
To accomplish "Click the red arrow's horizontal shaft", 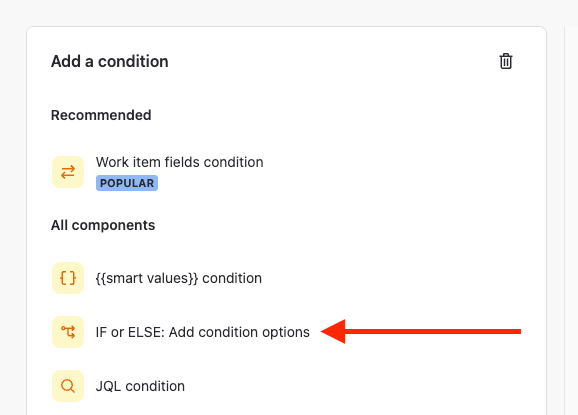I will (433, 332).
